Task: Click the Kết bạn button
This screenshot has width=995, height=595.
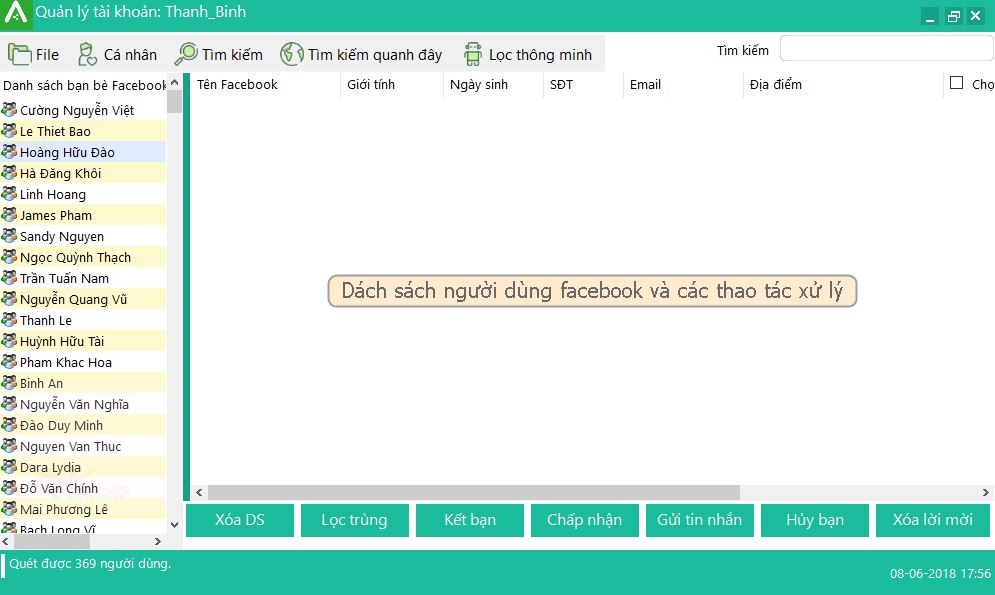Action: click(x=470, y=520)
